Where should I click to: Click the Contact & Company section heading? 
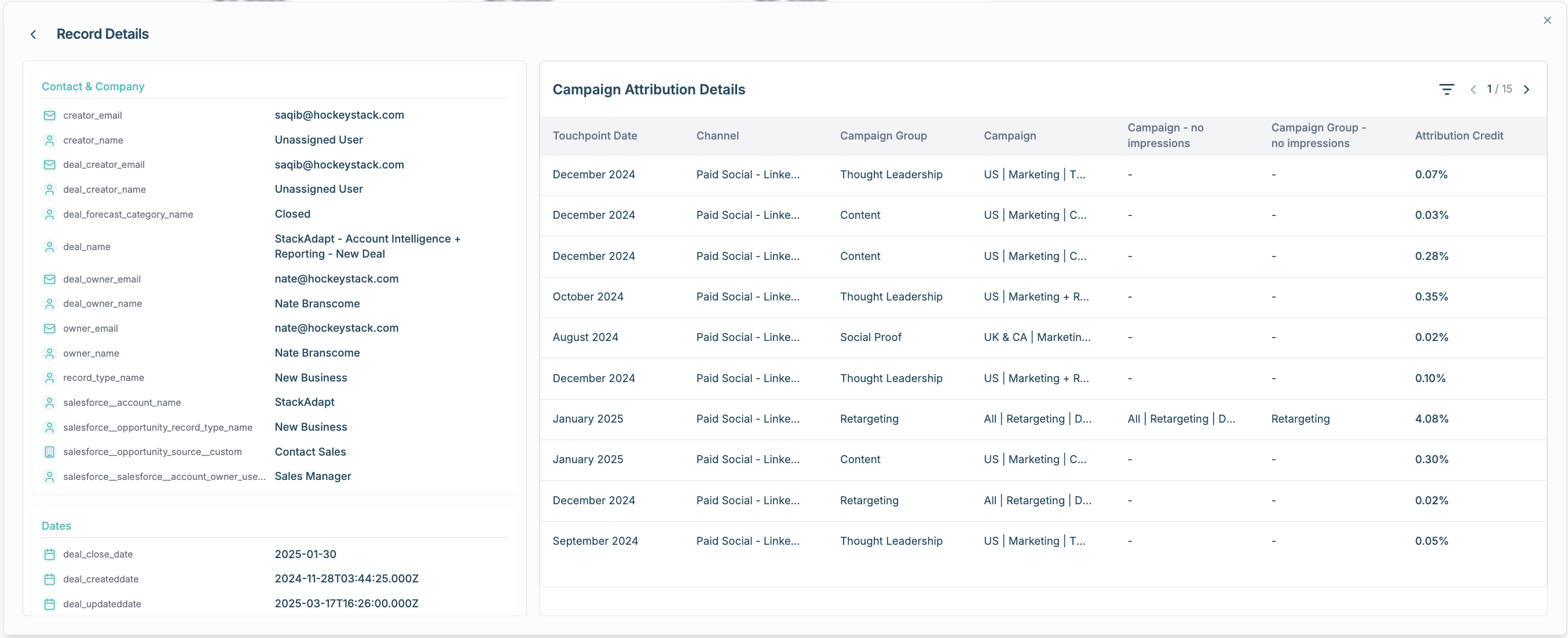pos(93,86)
